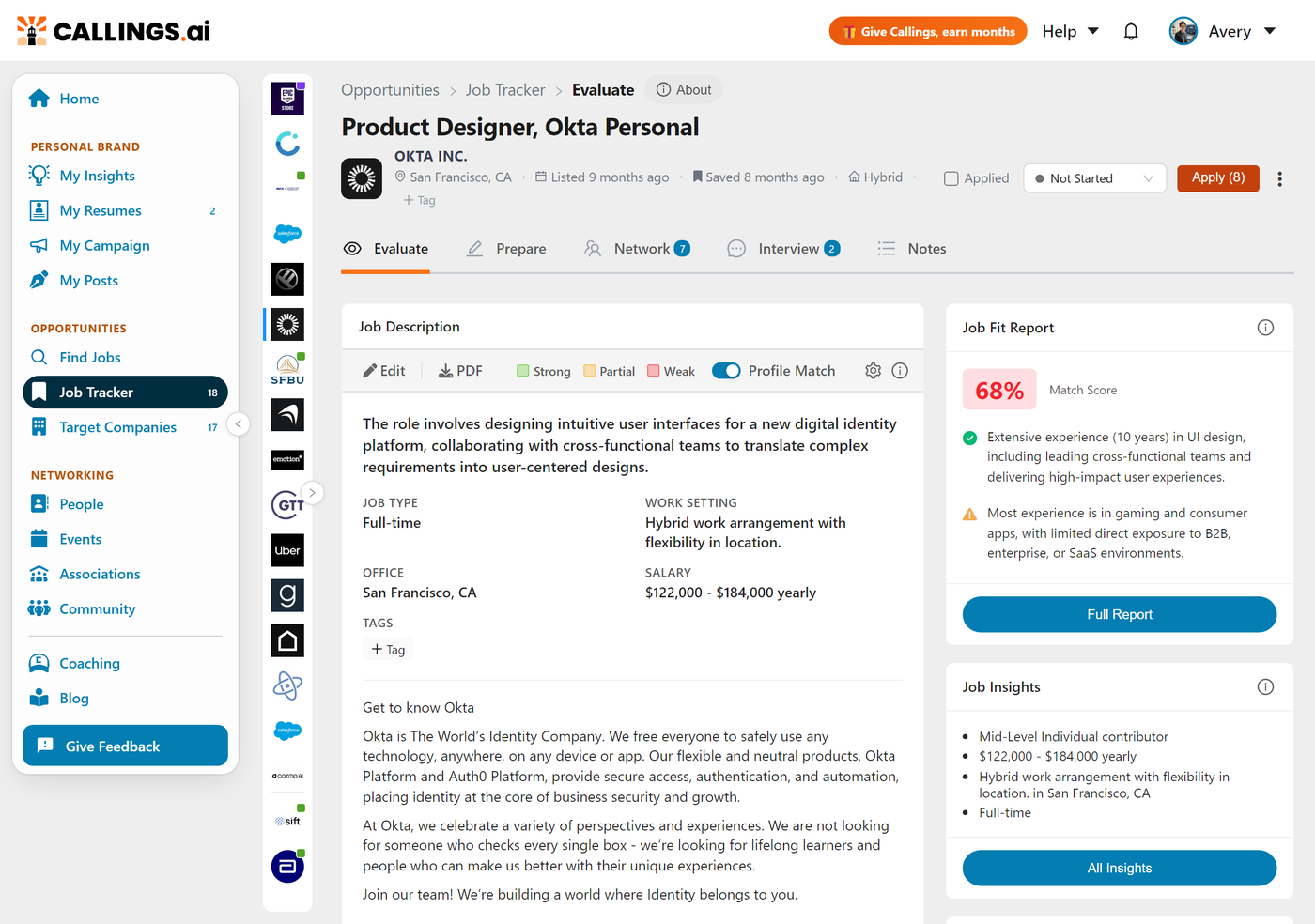Click the Job Description info icon
This screenshot has height=924, width=1315.
point(900,371)
